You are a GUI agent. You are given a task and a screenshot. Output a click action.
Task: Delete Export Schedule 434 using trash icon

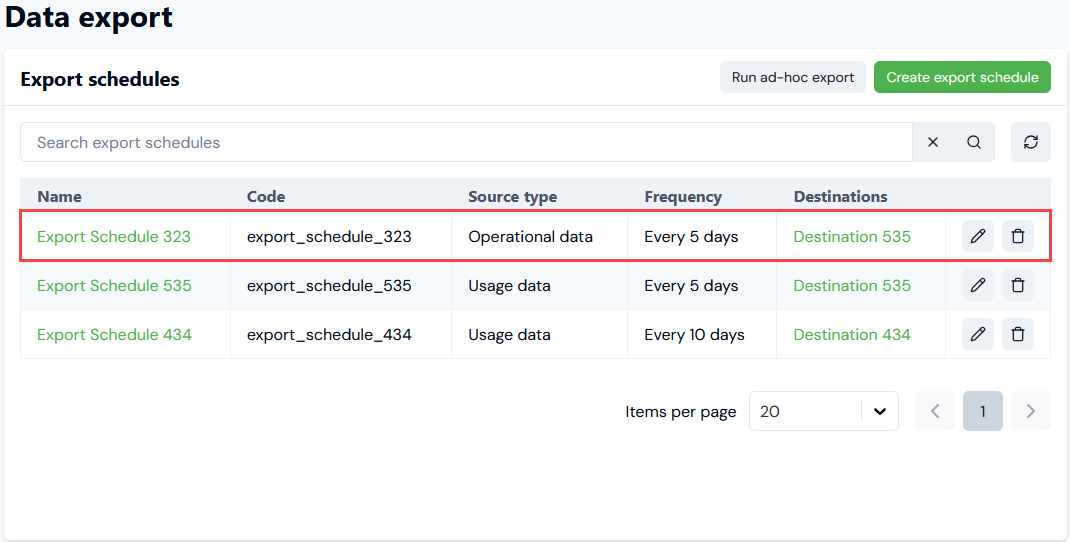[x=1017, y=334]
